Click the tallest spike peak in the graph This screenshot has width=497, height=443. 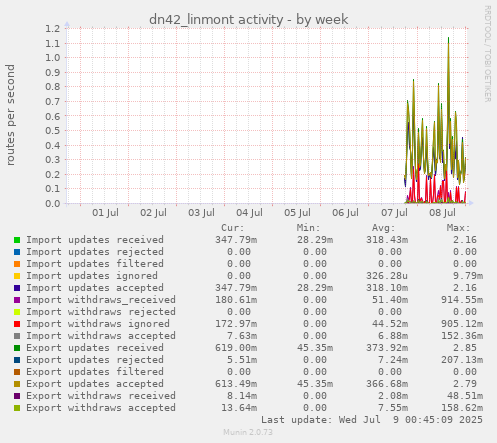pos(448,38)
